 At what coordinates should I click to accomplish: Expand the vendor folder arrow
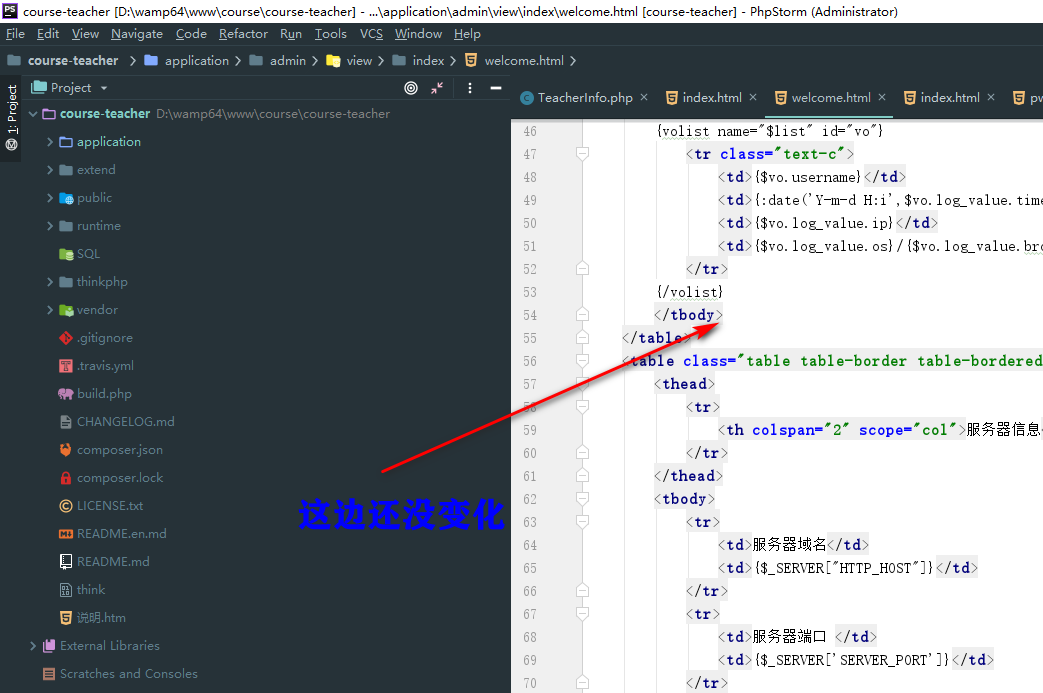(x=50, y=310)
